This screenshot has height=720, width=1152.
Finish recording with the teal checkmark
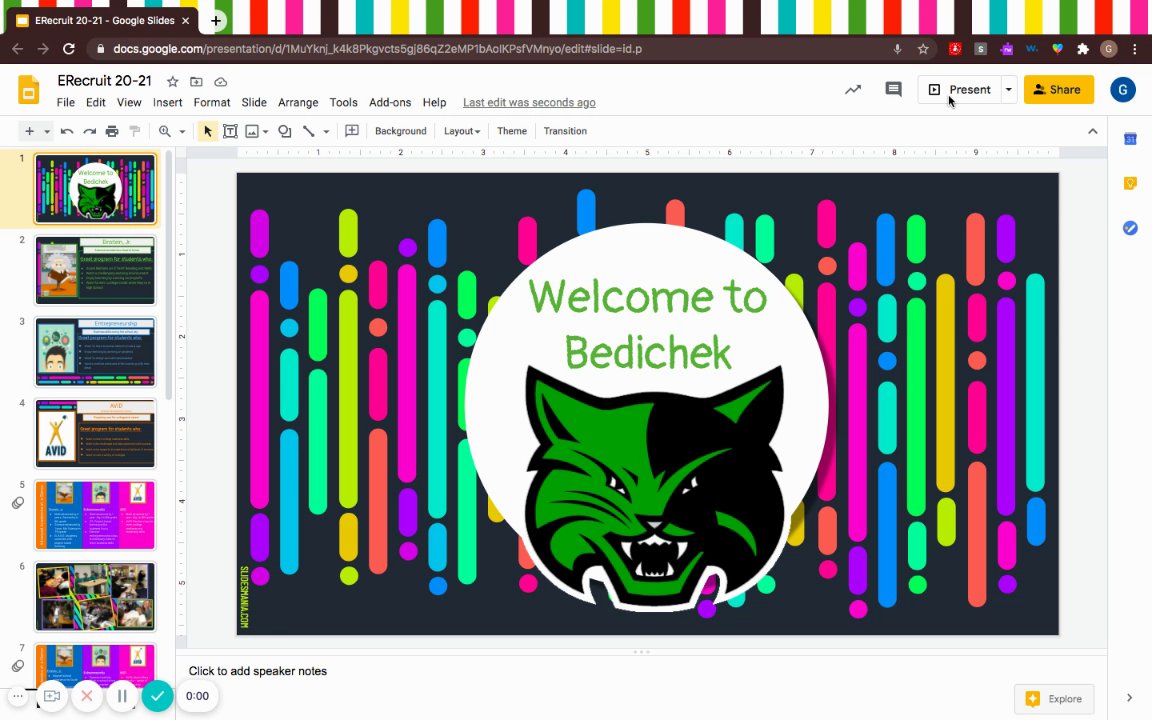click(x=157, y=696)
